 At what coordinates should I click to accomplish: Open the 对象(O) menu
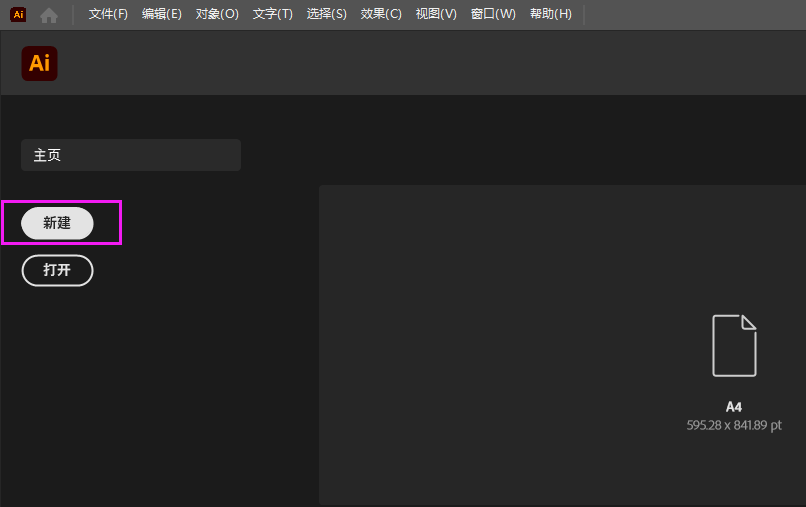click(217, 14)
